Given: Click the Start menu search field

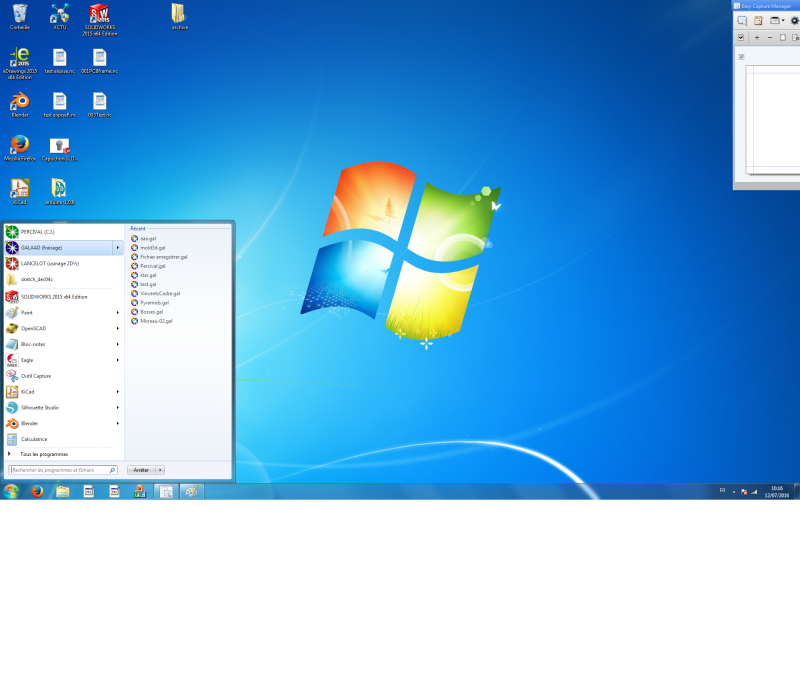Looking at the screenshot, I should tap(58, 469).
